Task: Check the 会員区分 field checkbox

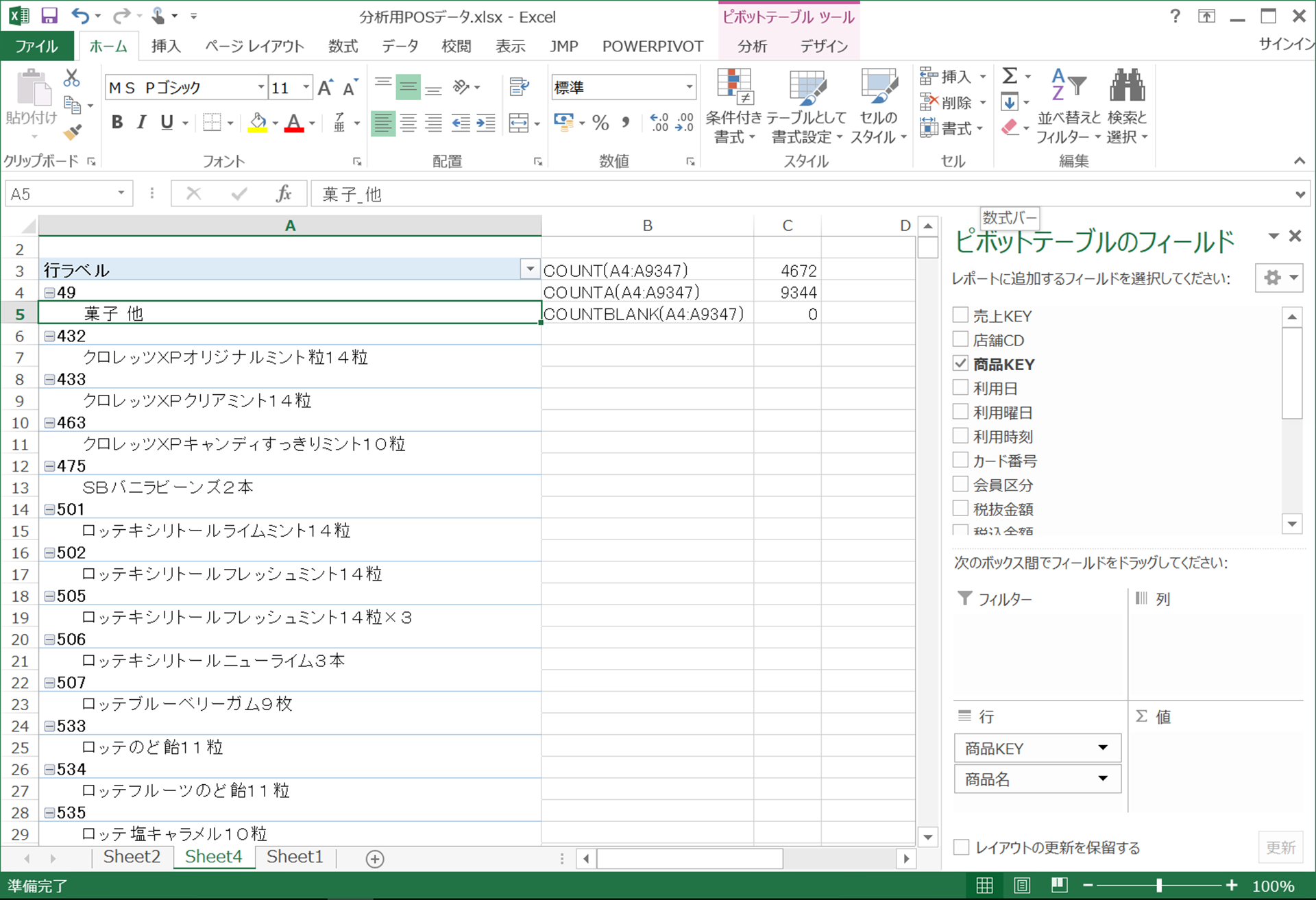Action: coord(960,484)
